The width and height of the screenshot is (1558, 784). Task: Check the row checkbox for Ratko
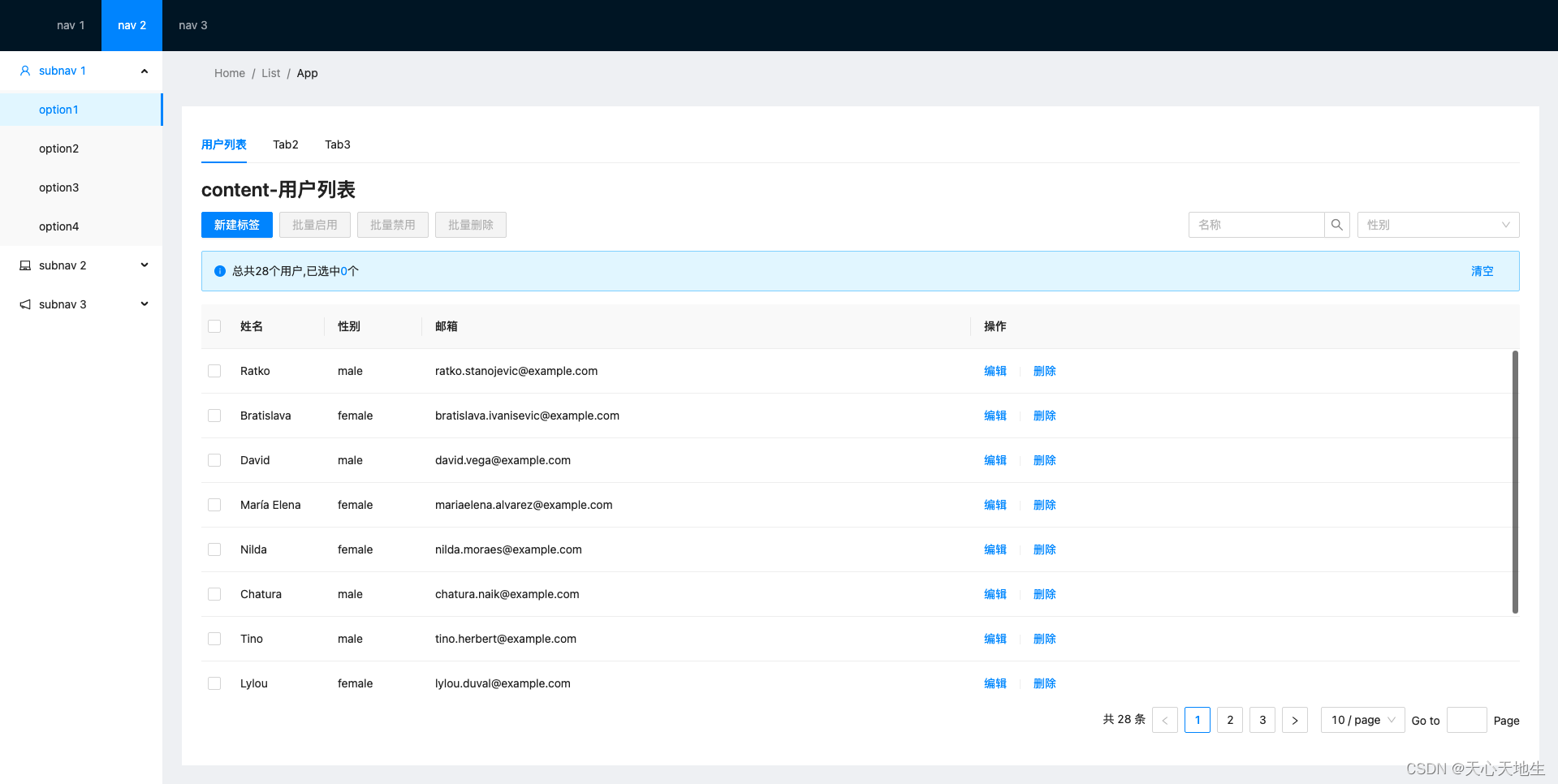click(x=214, y=371)
